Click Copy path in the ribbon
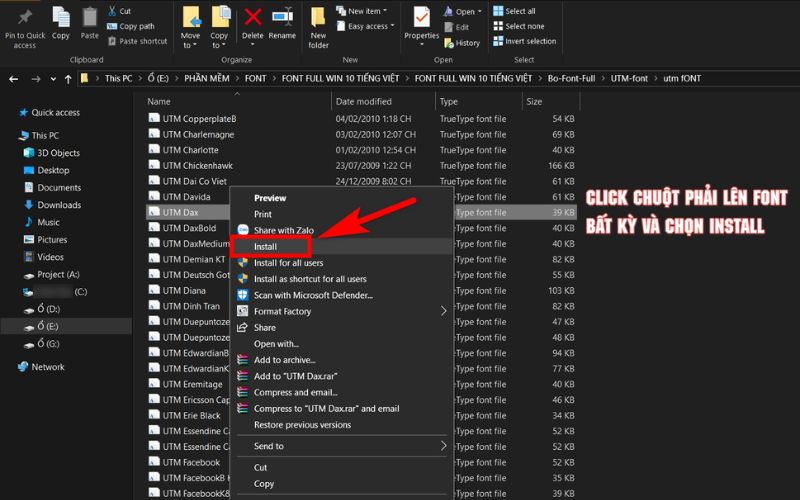Image resolution: width=800 pixels, height=500 pixels. click(x=131, y=26)
